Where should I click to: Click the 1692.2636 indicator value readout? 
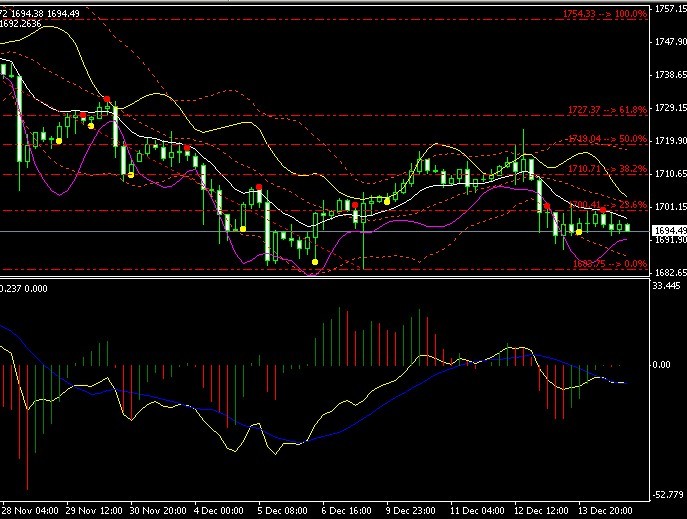click(20, 24)
